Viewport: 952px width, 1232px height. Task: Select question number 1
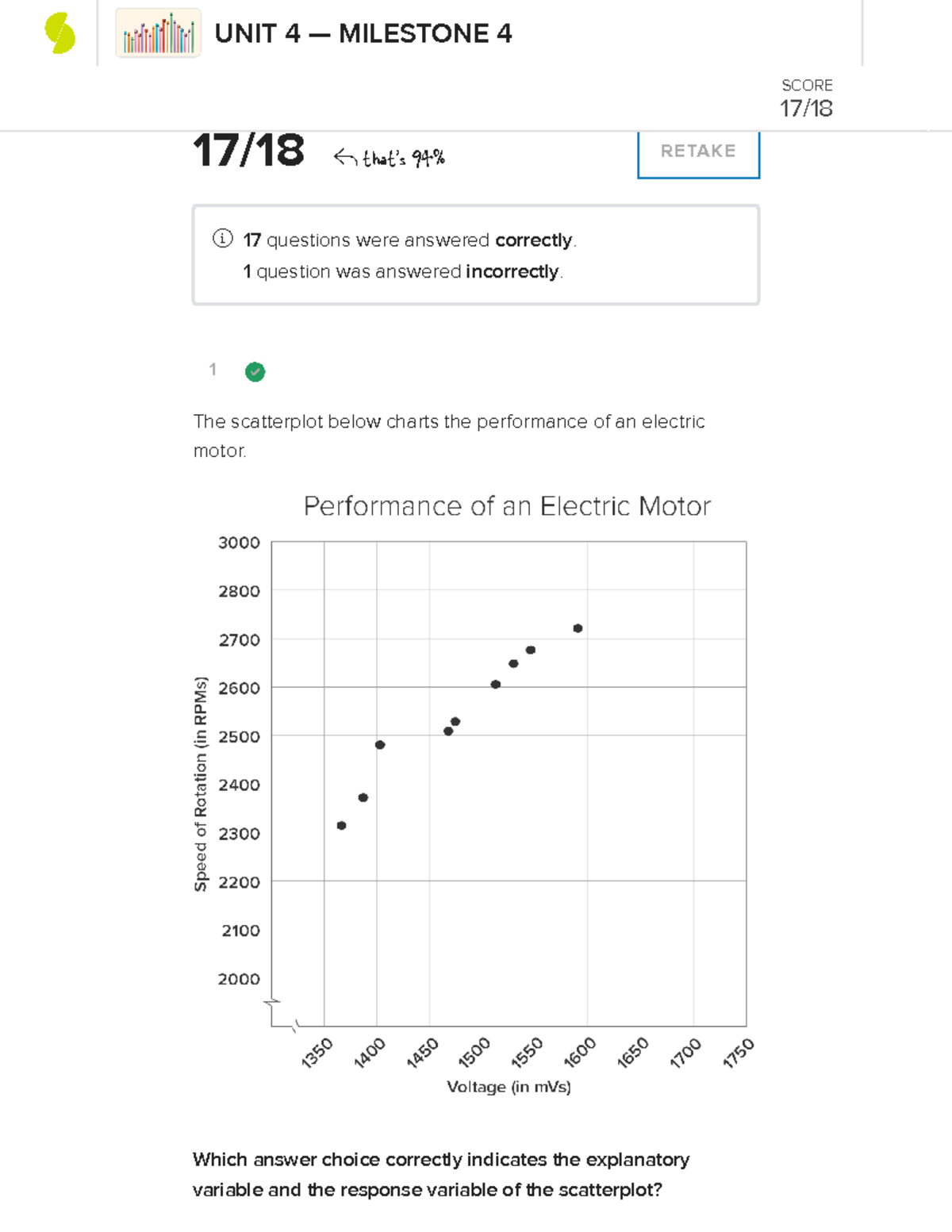pyautogui.click(x=213, y=370)
